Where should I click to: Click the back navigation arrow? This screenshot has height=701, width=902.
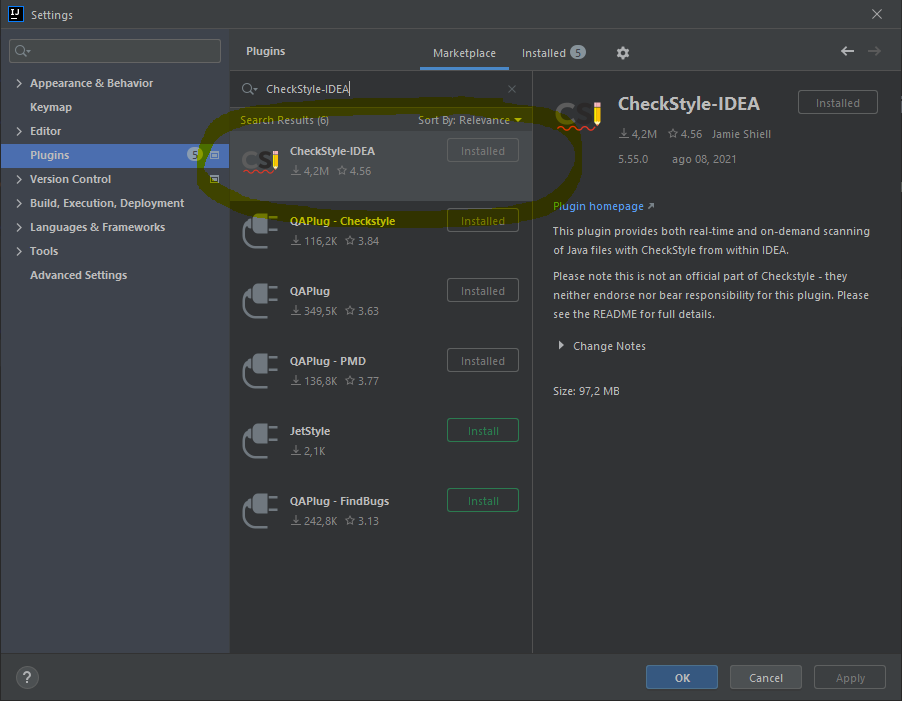847,51
